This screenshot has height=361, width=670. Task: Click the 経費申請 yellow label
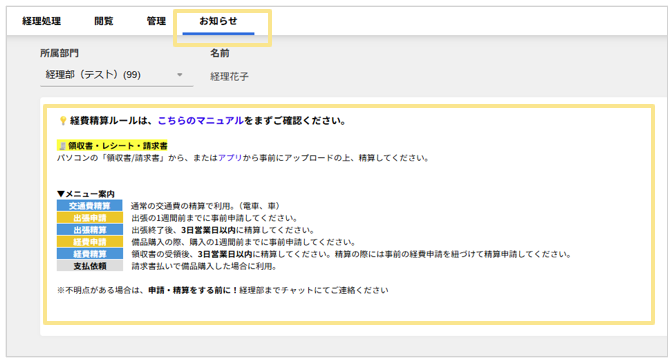pos(90,242)
